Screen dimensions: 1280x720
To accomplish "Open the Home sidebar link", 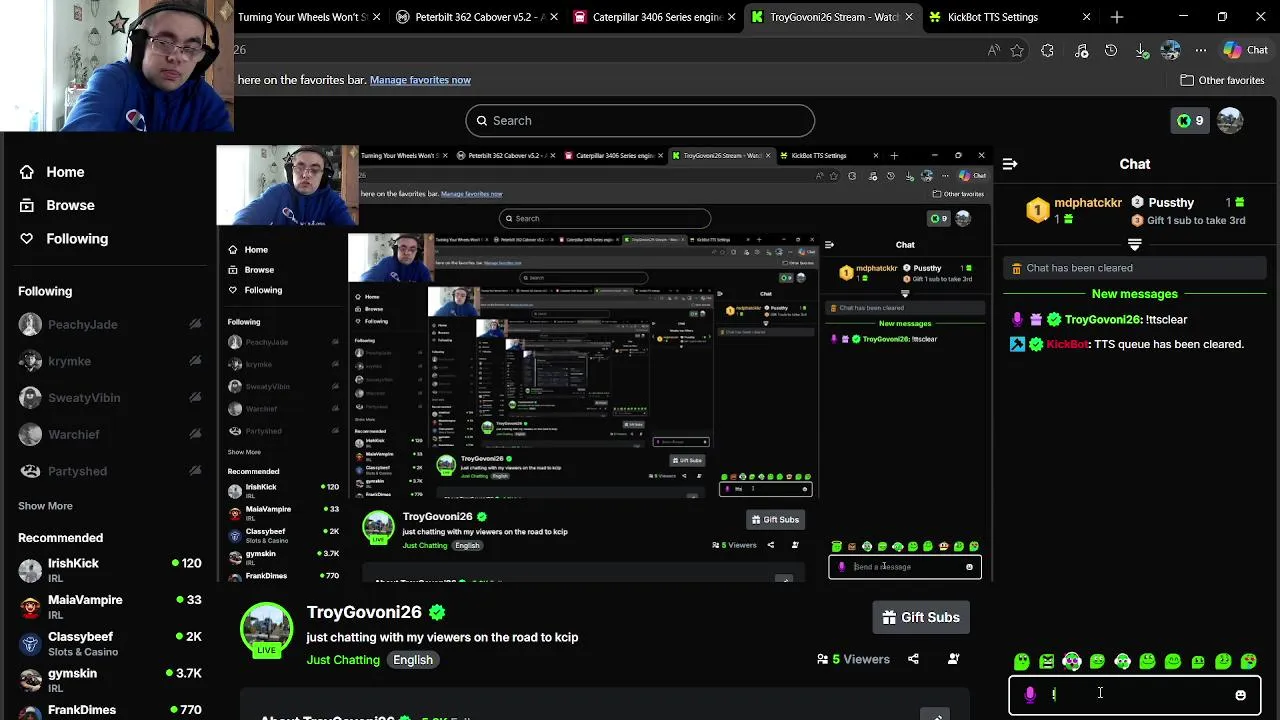I will tap(52, 172).
